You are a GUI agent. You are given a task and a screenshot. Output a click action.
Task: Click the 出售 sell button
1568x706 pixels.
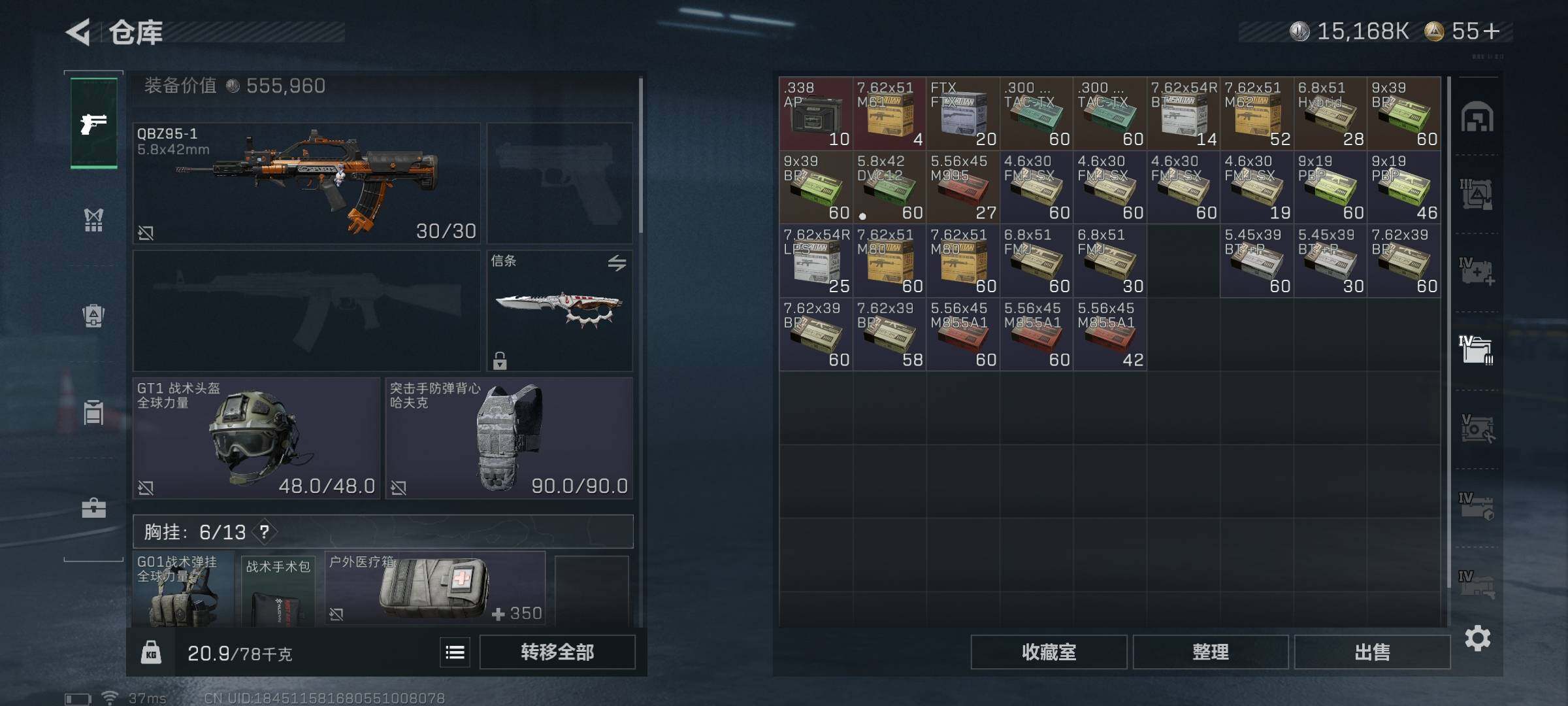click(x=1372, y=652)
